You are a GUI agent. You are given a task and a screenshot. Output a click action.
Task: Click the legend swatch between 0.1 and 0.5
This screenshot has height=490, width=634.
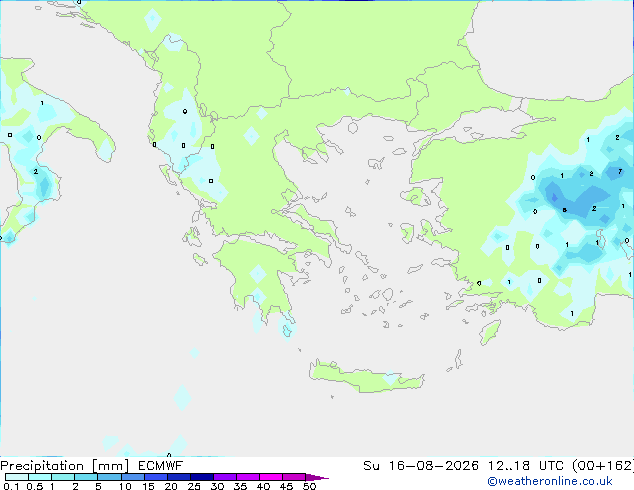[17, 477]
